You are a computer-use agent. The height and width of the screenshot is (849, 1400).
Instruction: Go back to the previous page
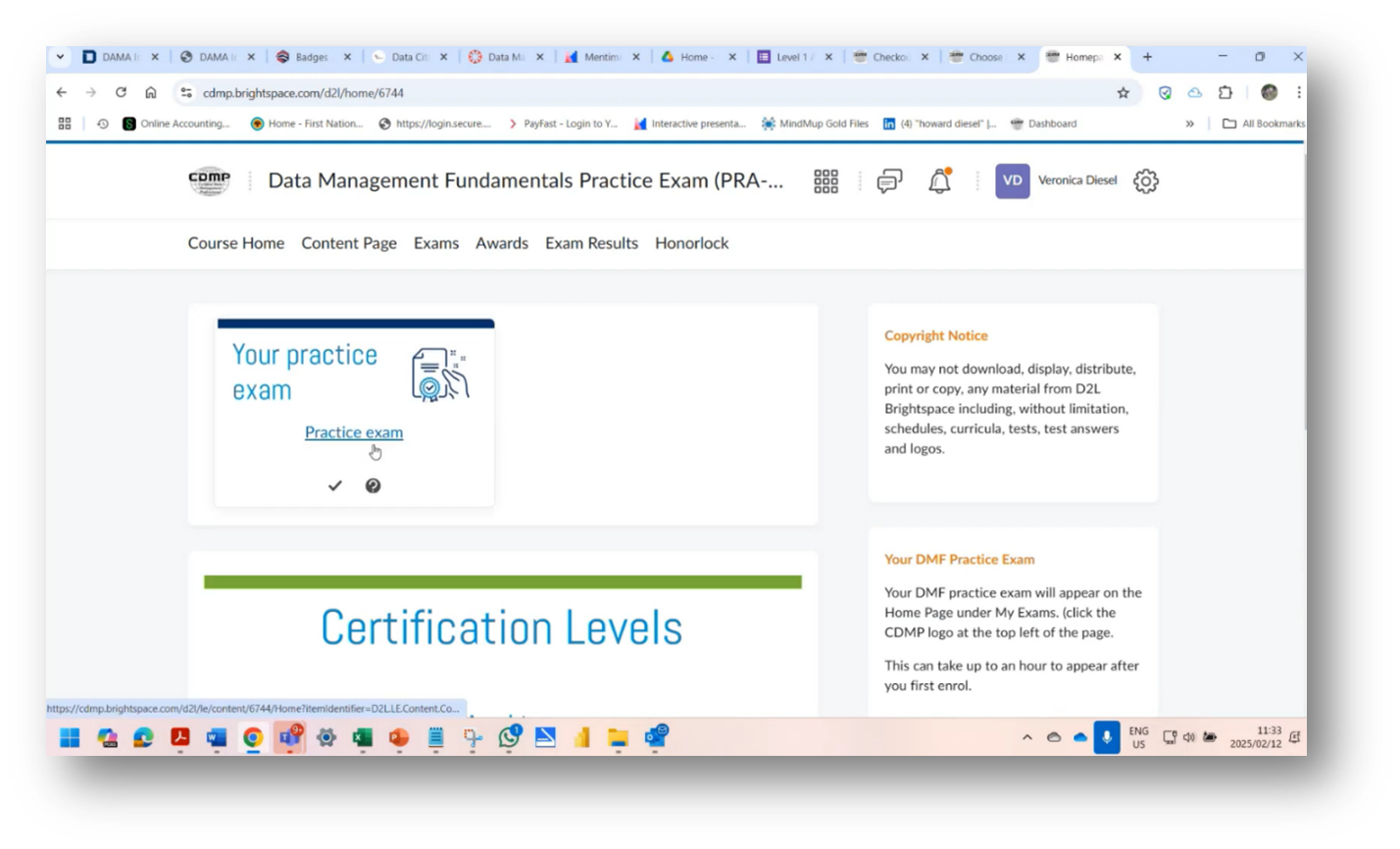pyautogui.click(x=62, y=92)
